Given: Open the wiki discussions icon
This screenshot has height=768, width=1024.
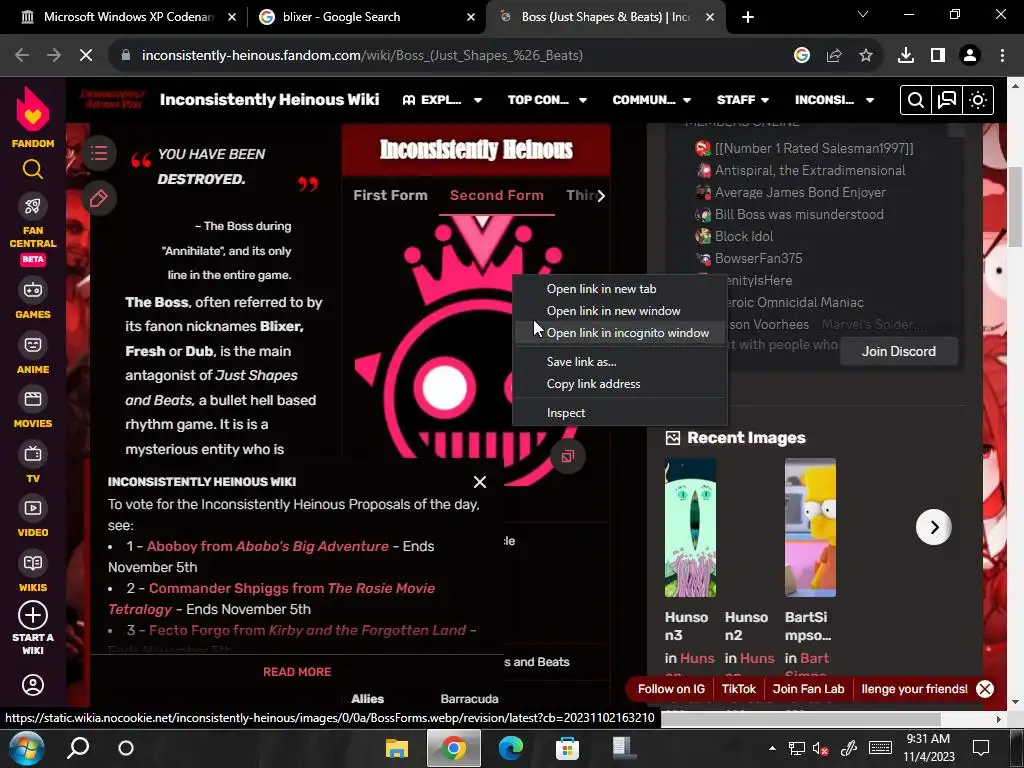Looking at the screenshot, I should pyautogui.click(x=946, y=100).
